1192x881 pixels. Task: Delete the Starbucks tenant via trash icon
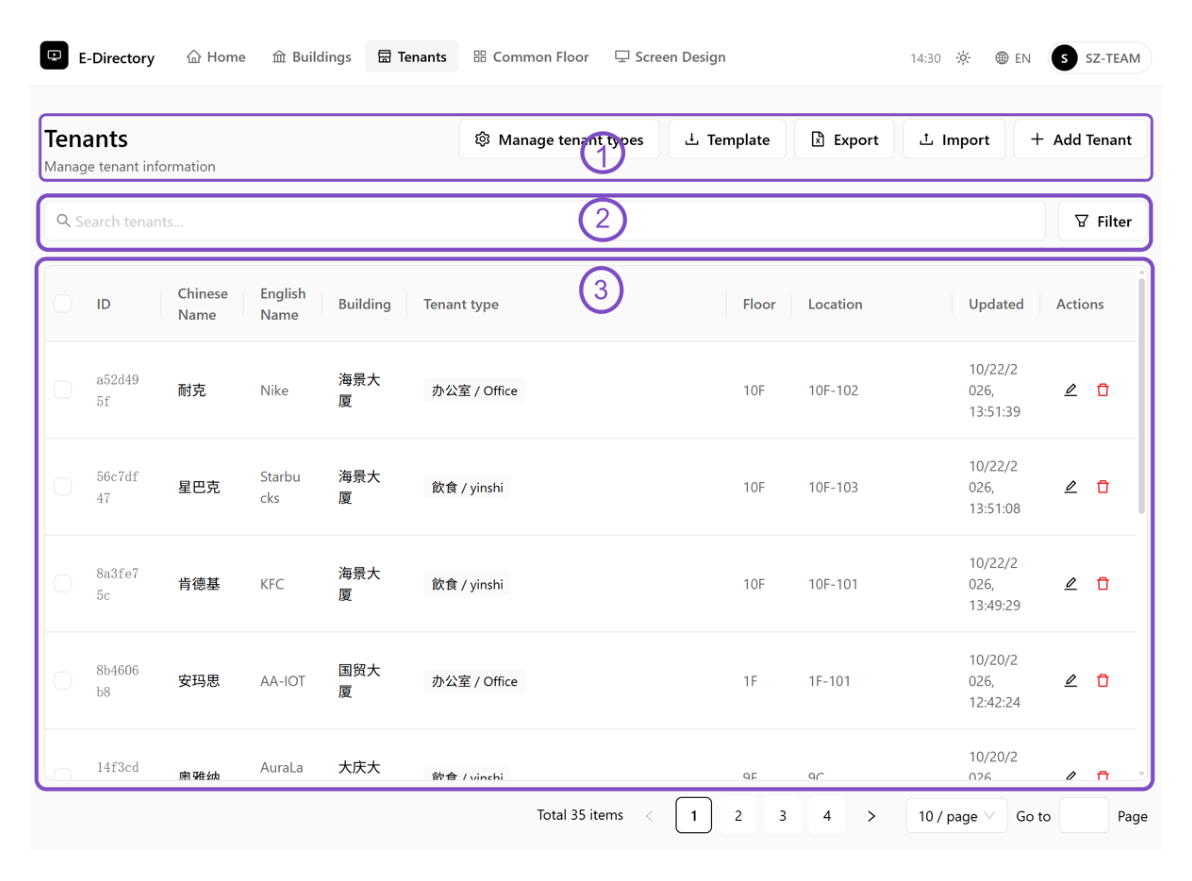(x=1102, y=486)
